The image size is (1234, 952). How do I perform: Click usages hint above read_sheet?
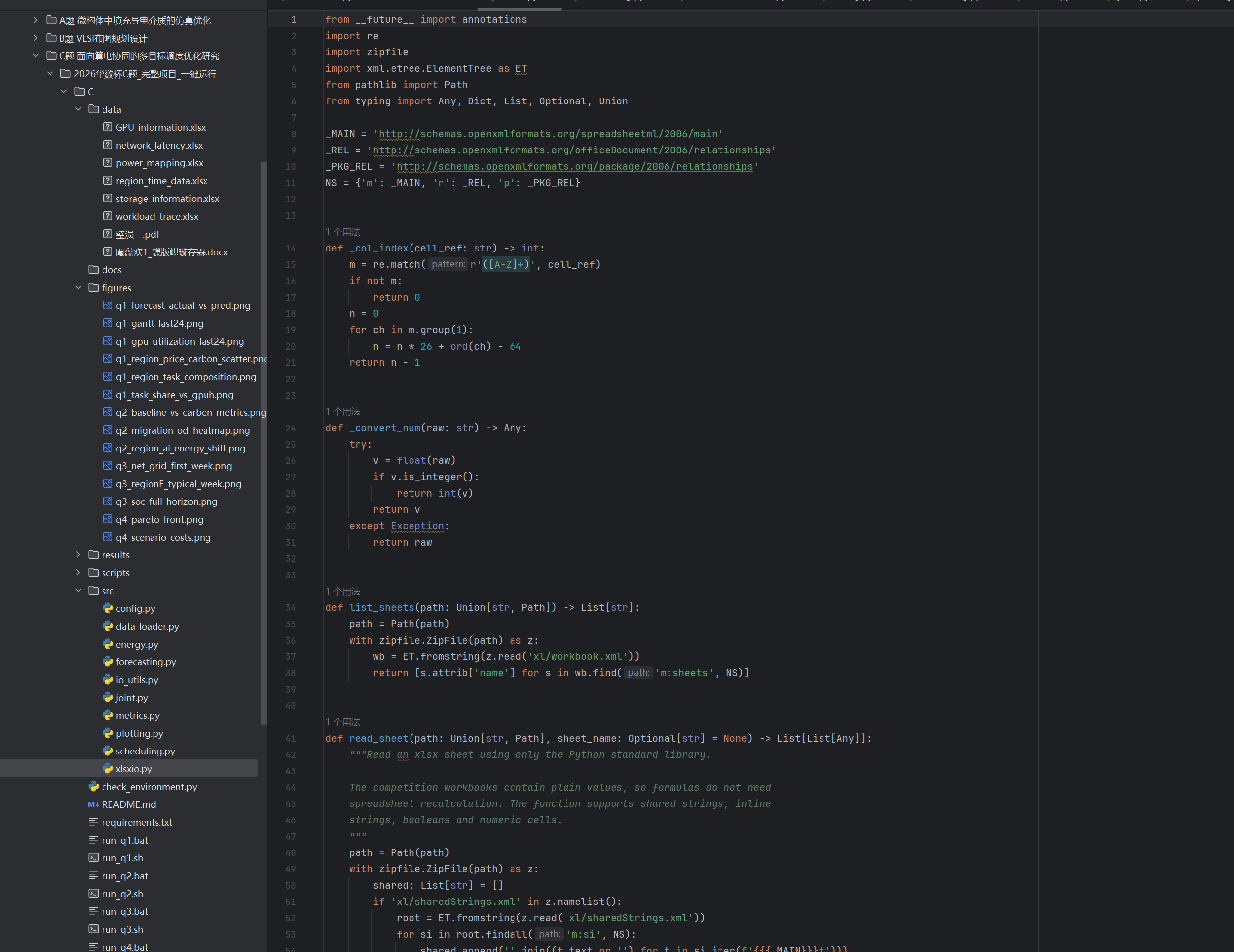pos(343,722)
